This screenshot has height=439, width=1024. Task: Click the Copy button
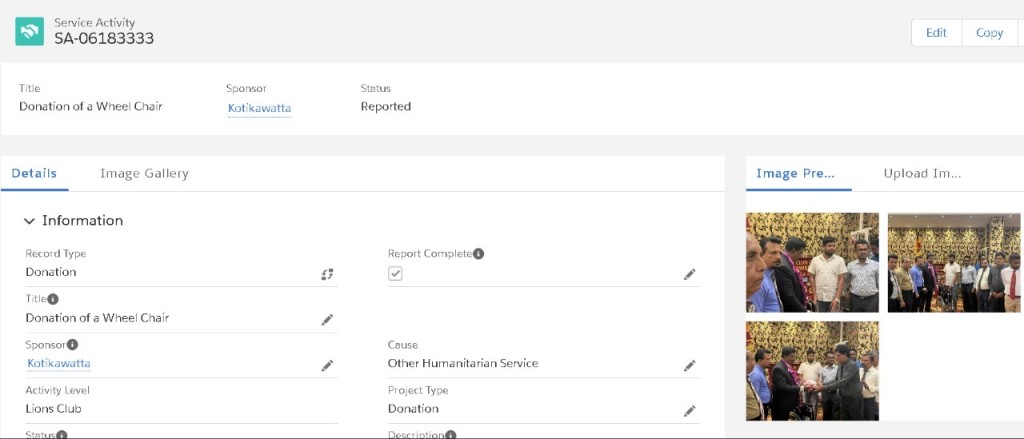tap(989, 33)
